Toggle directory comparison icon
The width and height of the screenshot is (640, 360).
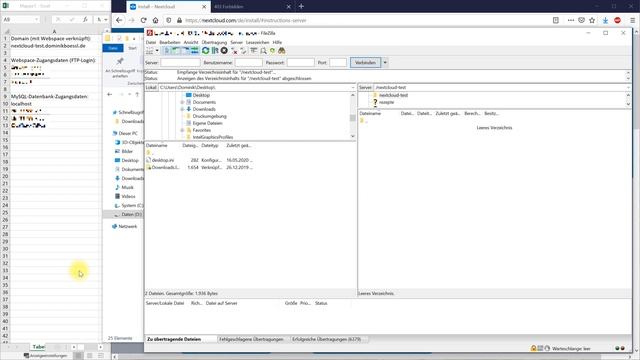click(263, 51)
